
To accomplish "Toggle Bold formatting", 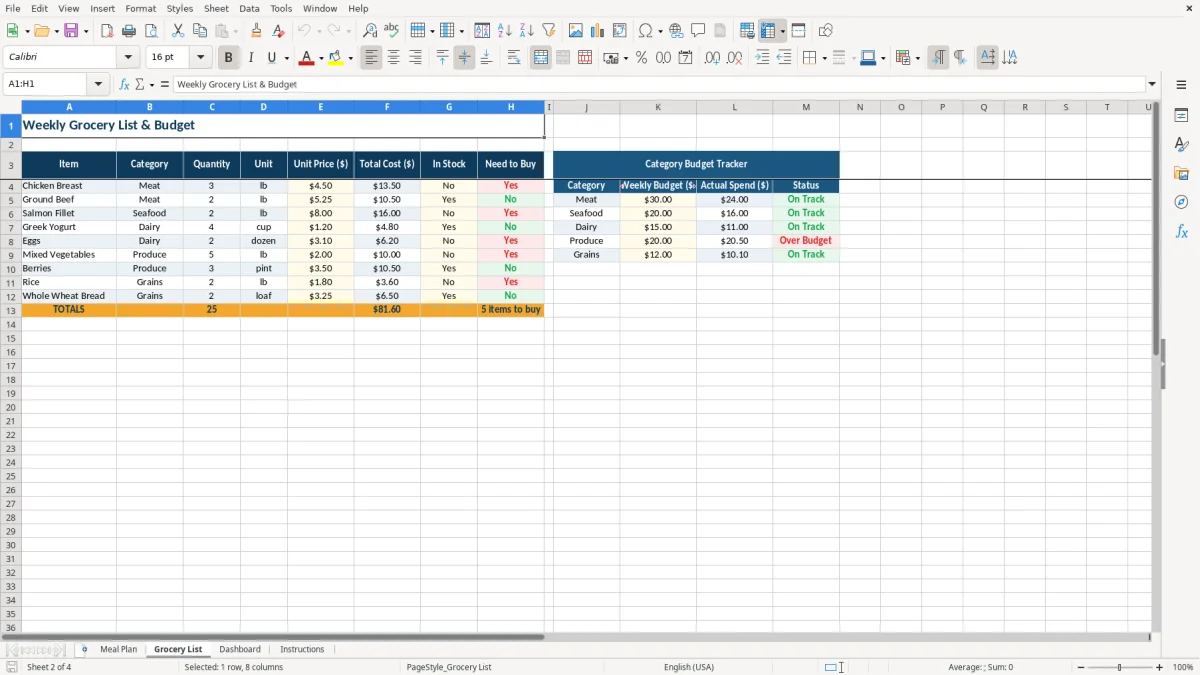I will [x=229, y=58].
